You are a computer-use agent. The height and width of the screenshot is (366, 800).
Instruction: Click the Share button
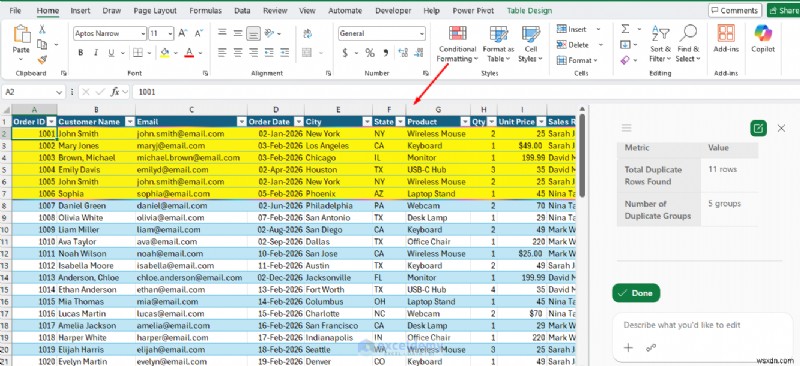tap(784, 10)
